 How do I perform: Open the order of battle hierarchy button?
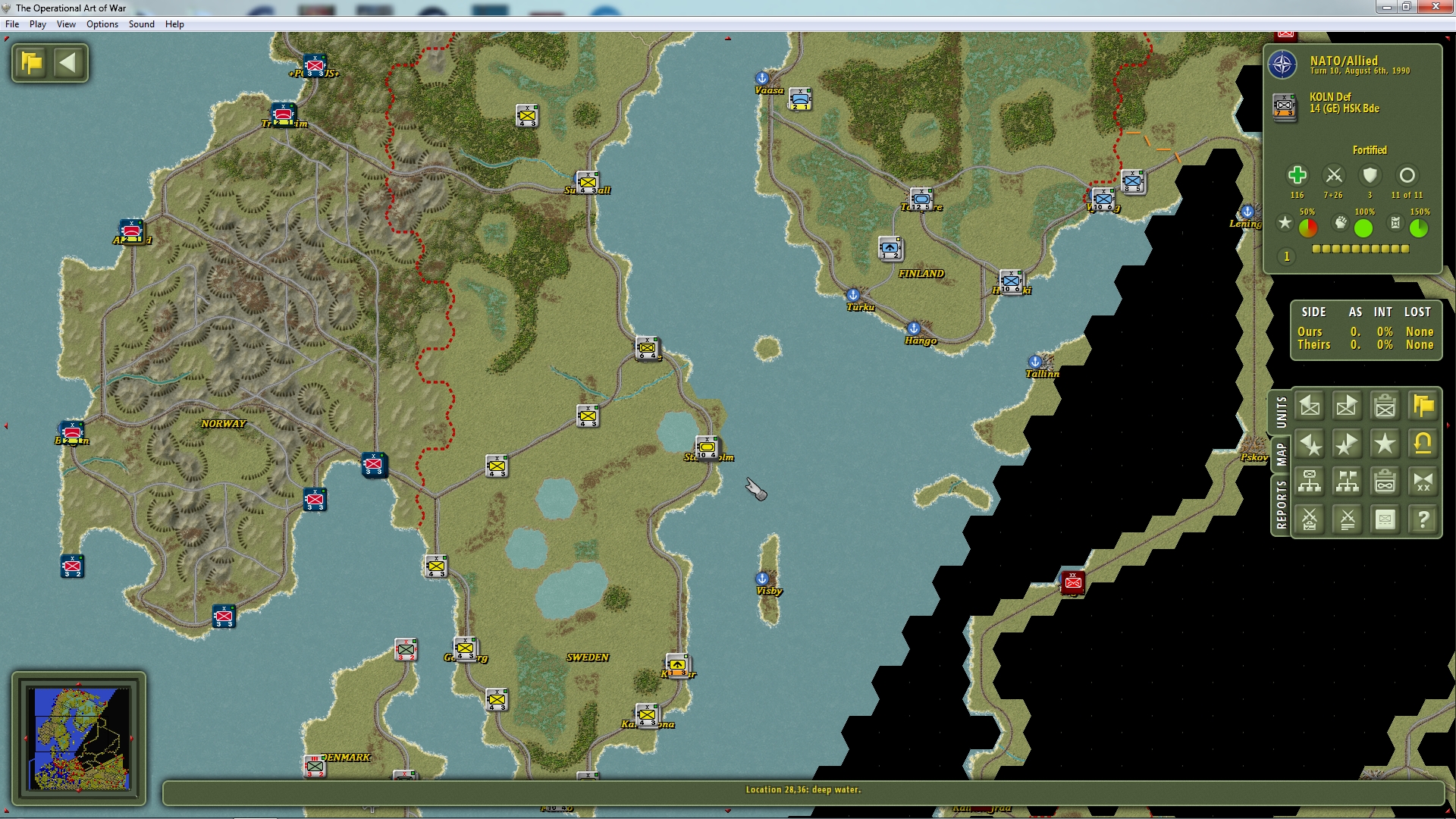coord(1310,482)
